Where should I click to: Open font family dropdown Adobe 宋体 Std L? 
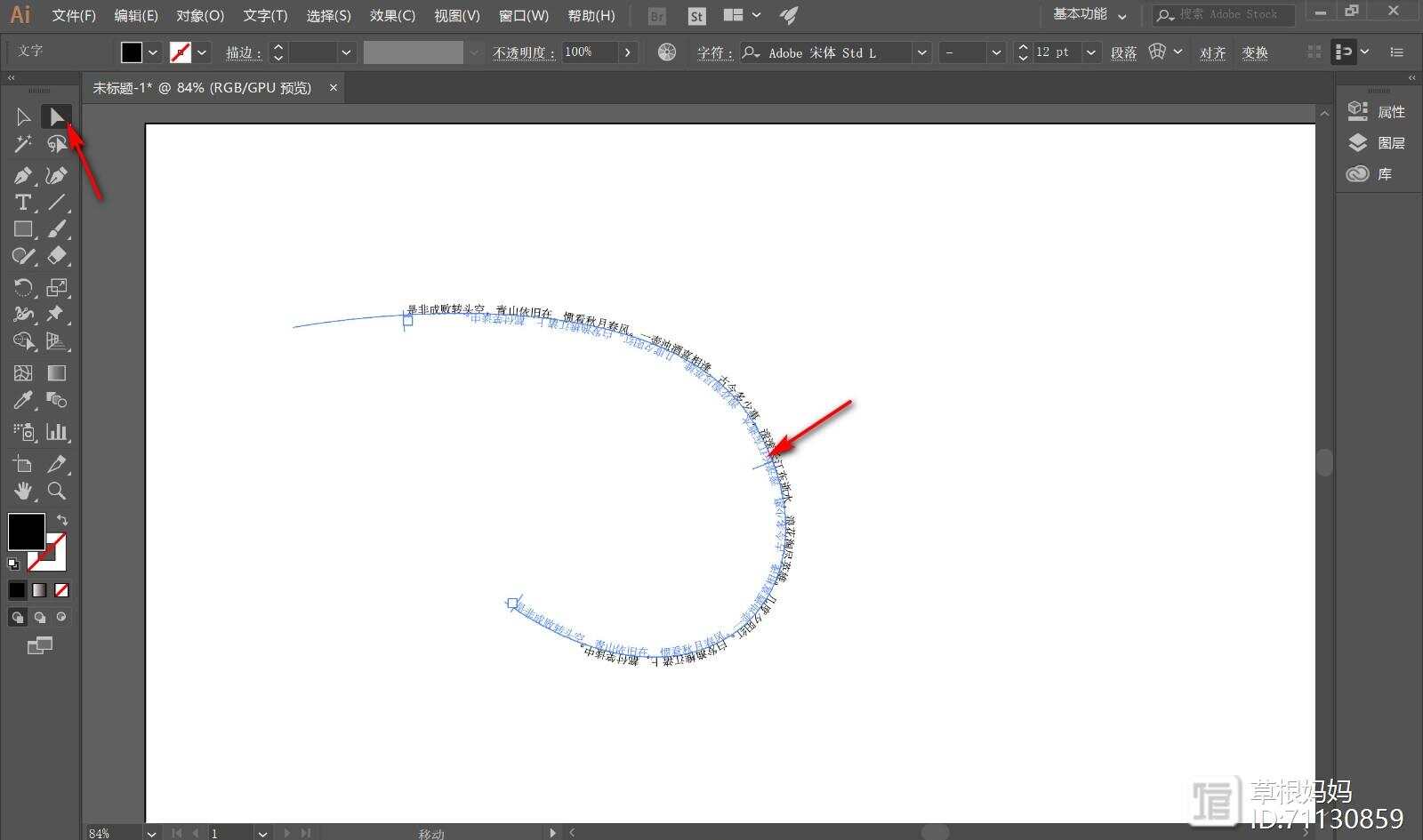(x=922, y=52)
